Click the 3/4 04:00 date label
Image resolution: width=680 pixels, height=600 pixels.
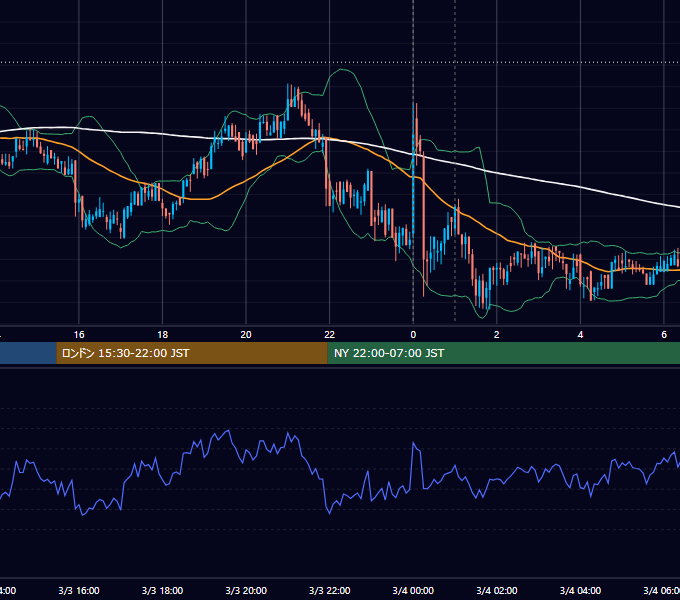point(580,591)
